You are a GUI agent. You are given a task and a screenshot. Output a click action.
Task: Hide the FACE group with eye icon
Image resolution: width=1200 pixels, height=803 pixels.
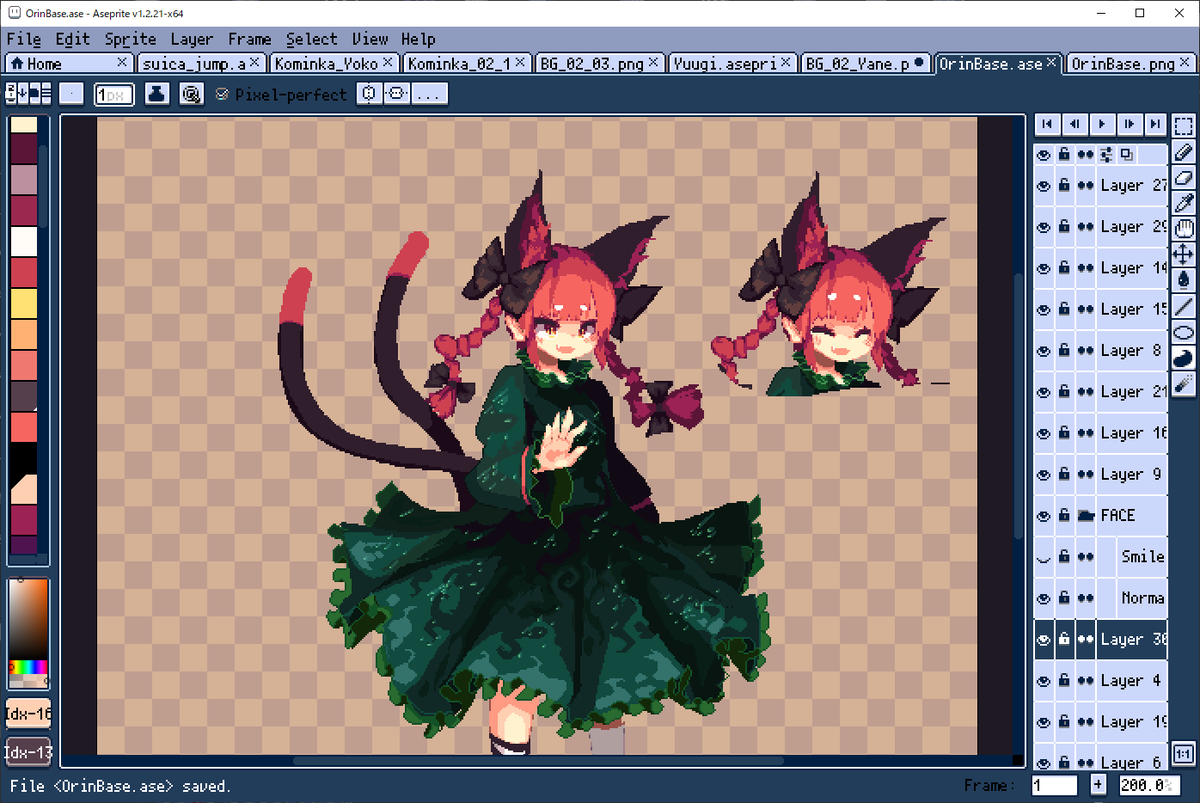click(1044, 515)
